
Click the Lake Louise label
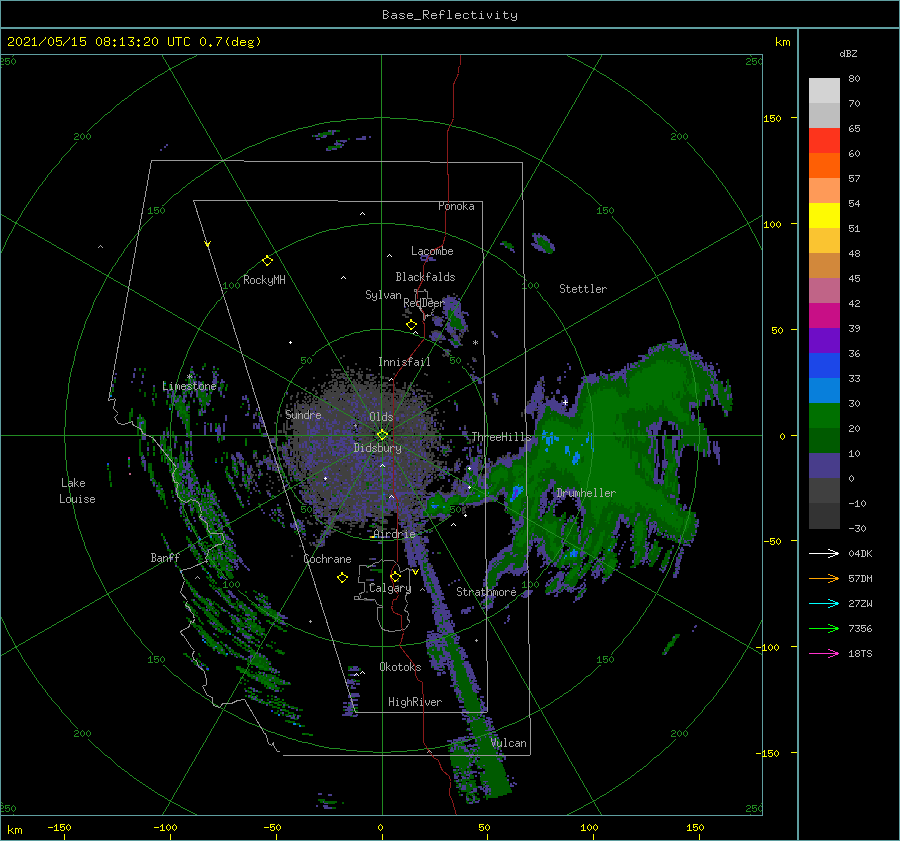click(x=77, y=491)
